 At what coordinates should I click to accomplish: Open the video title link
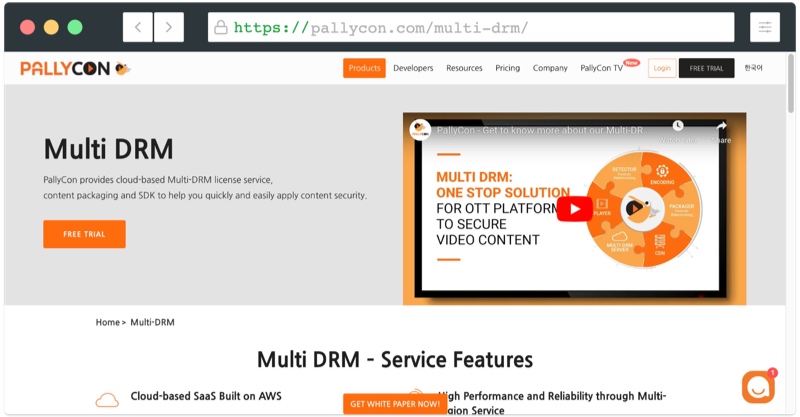tap(542, 131)
